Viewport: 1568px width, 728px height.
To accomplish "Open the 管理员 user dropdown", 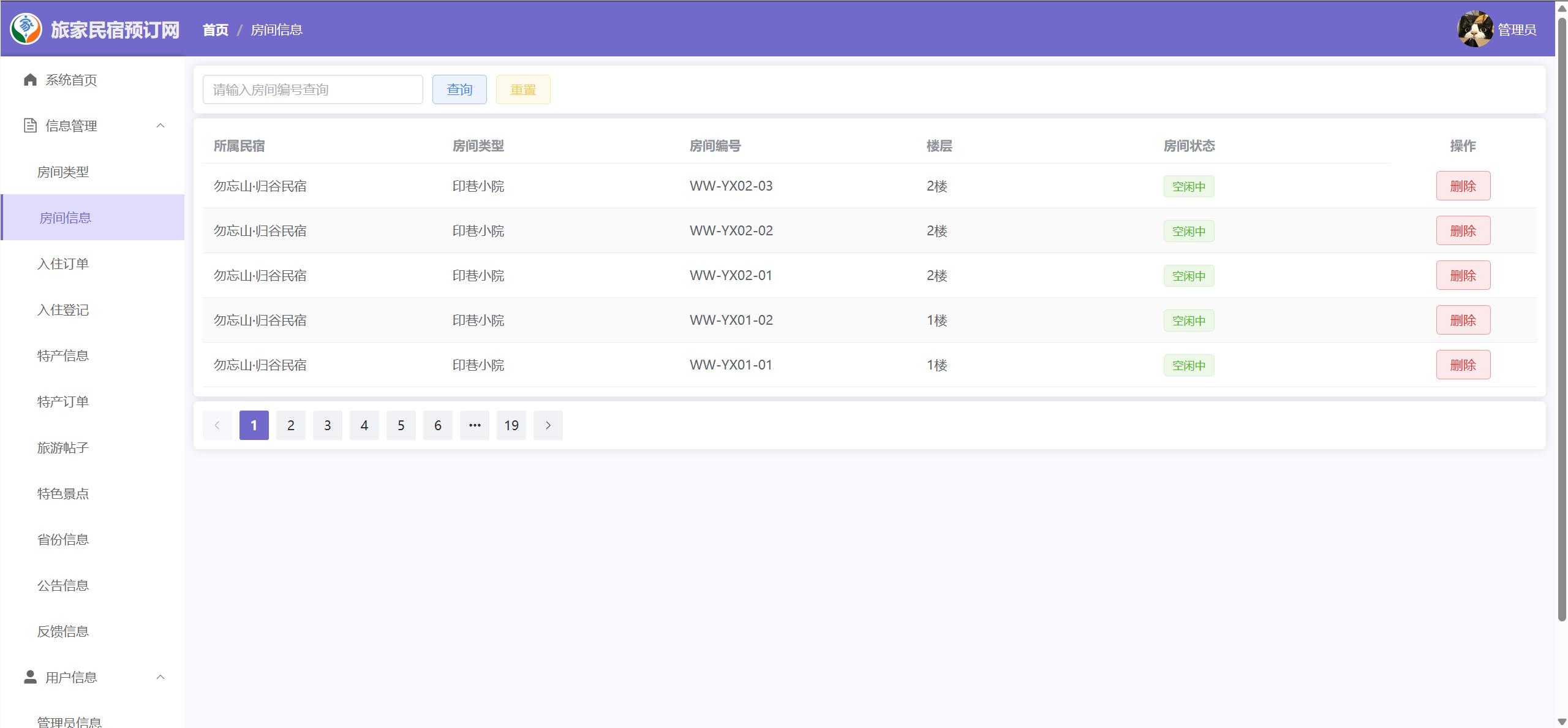I will pyautogui.click(x=1517, y=29).
